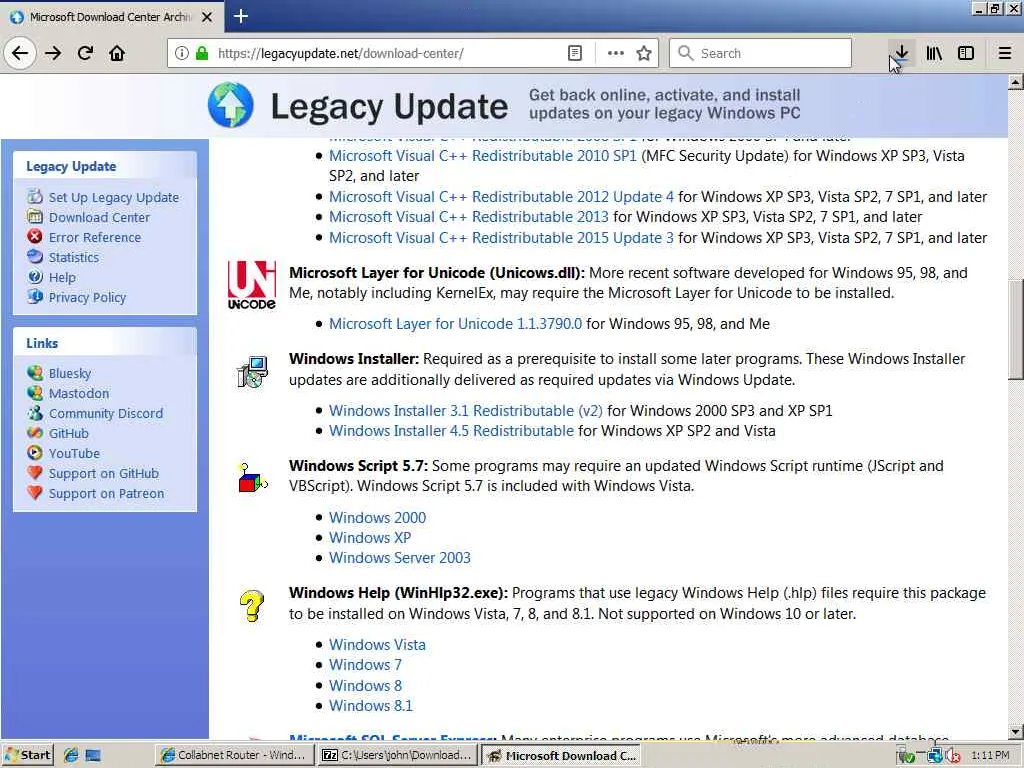This screenshot has width=1024, height=768.
Task: Open Windows Script 5.7 for Windows 2000
Action: (x=377, y=517)
